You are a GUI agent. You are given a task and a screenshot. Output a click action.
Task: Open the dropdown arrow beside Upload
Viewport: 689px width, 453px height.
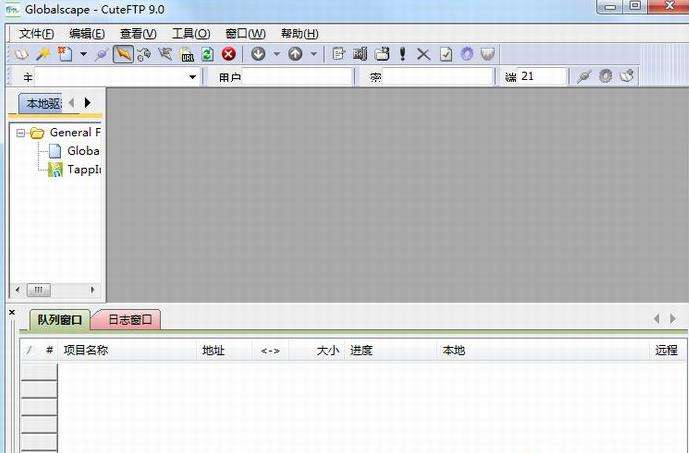[x=314, y=54]
